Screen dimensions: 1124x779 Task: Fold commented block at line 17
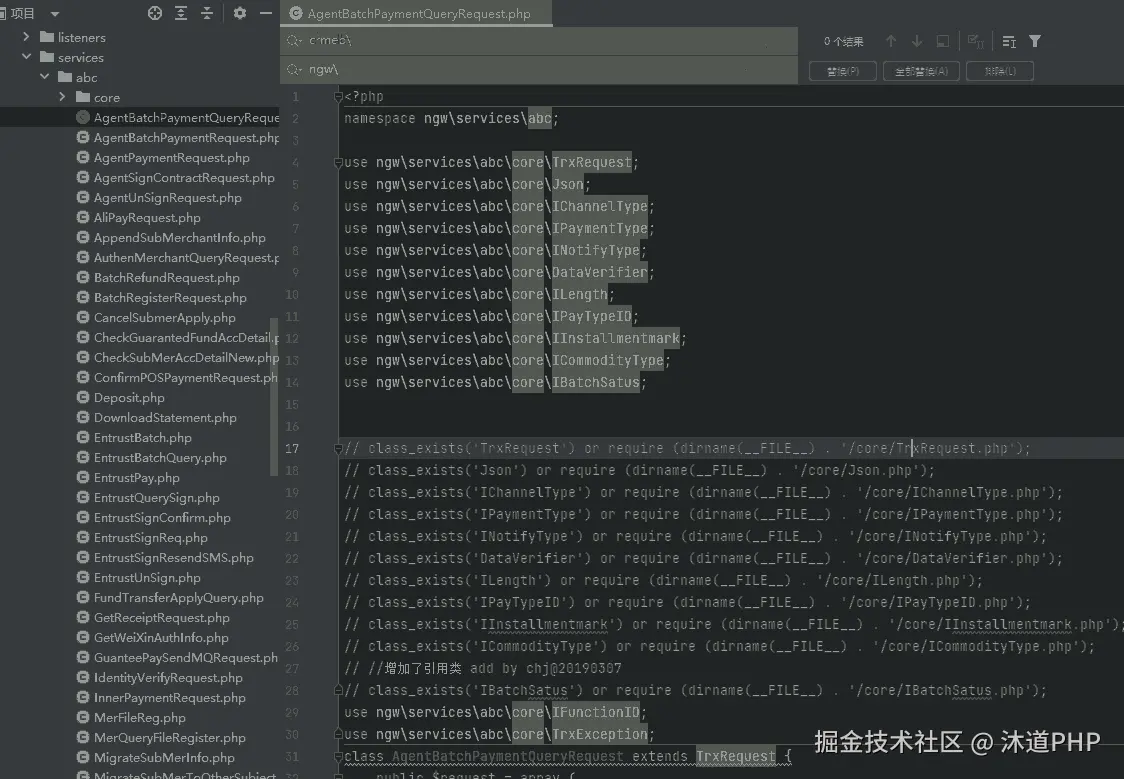click(338, 449)
